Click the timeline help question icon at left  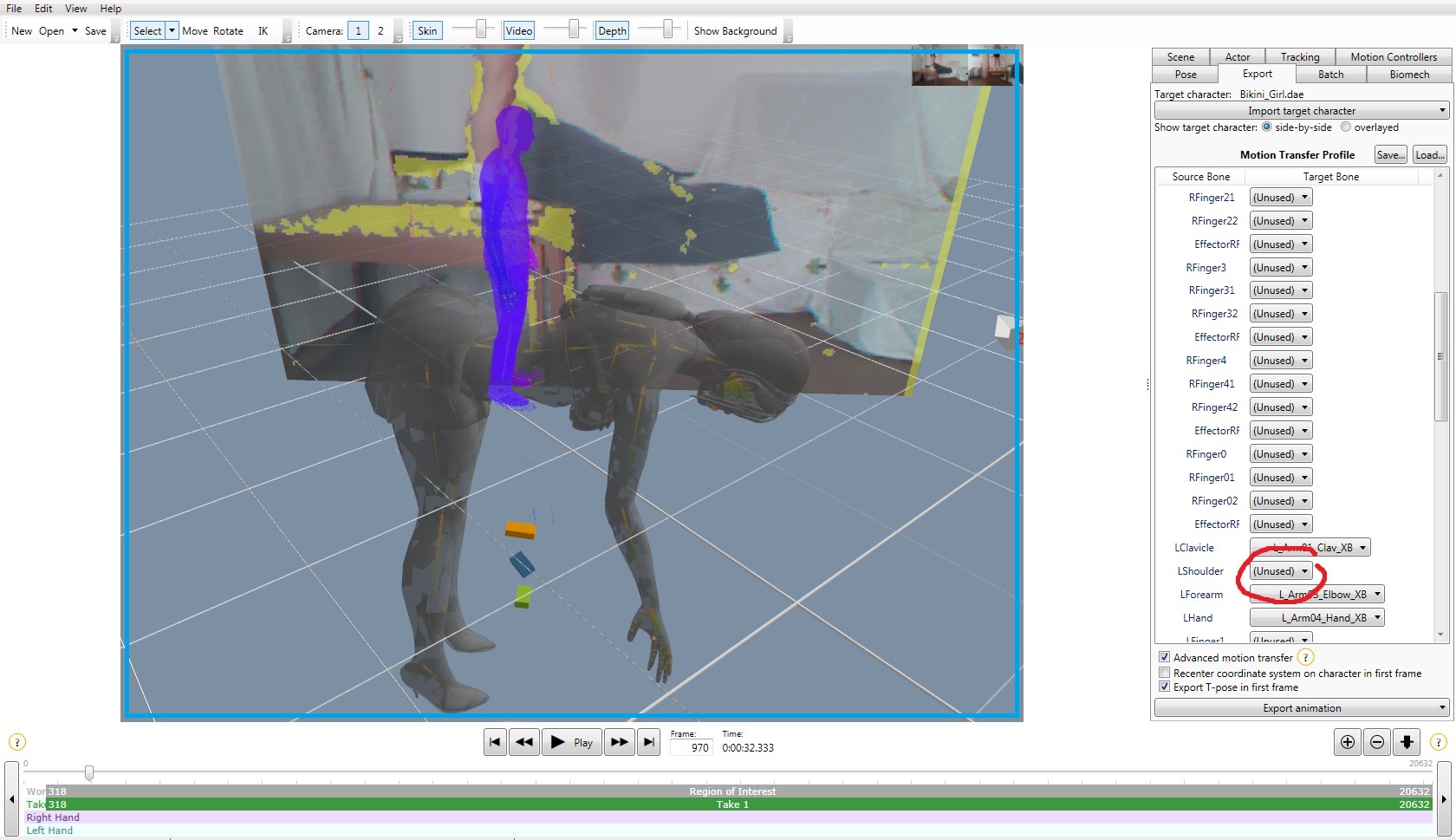(17, 742)
